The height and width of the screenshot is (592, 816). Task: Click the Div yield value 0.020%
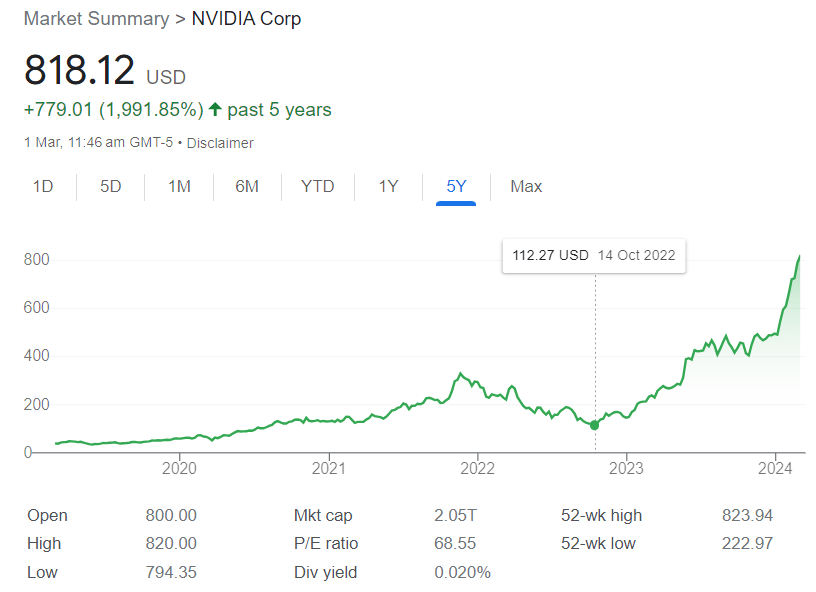pos(462,573)
